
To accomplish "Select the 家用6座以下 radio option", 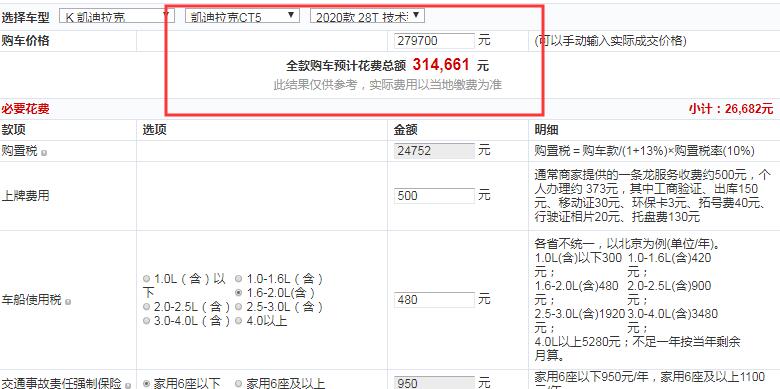I will coord(146,384).
